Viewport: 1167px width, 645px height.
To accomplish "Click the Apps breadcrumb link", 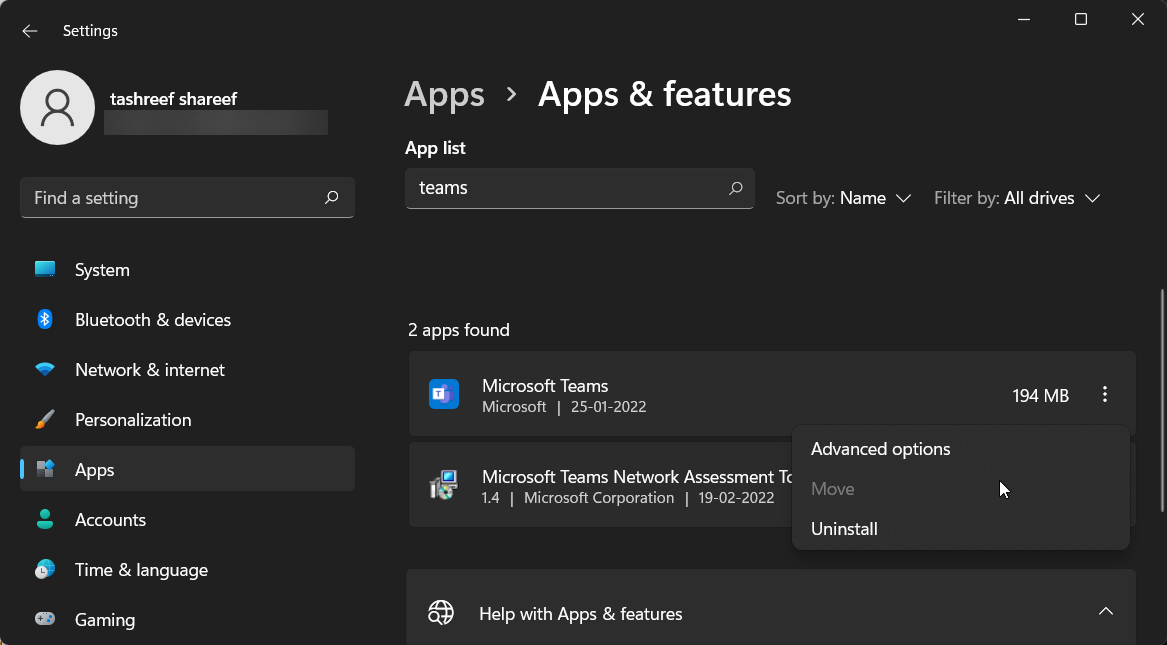I will pos(444,94).
